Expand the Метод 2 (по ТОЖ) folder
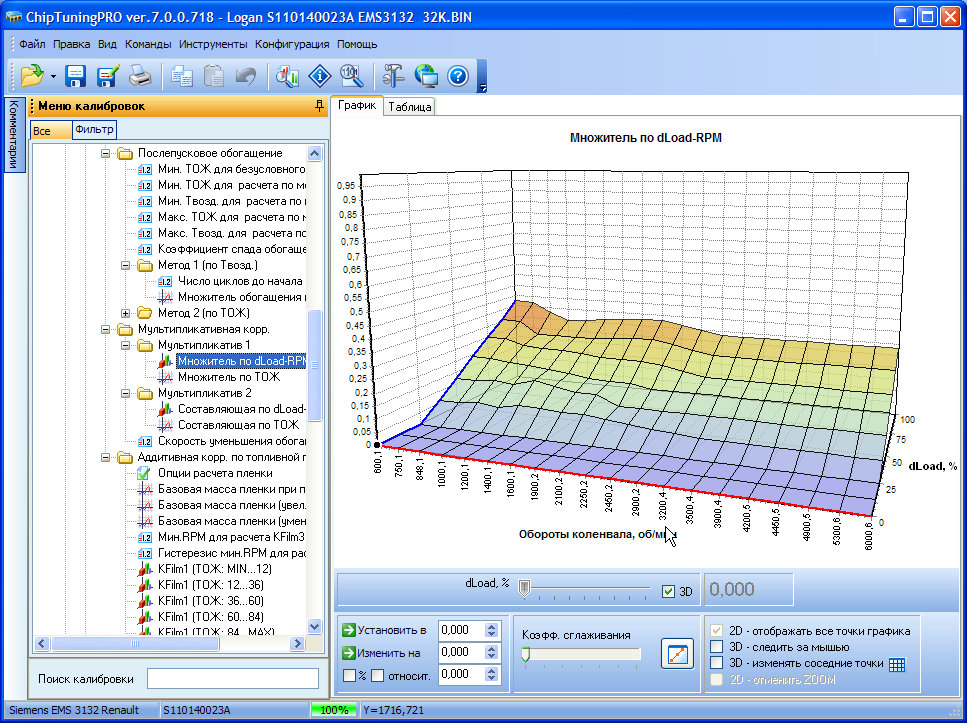 pyautogui.click(x=124, y=313)
